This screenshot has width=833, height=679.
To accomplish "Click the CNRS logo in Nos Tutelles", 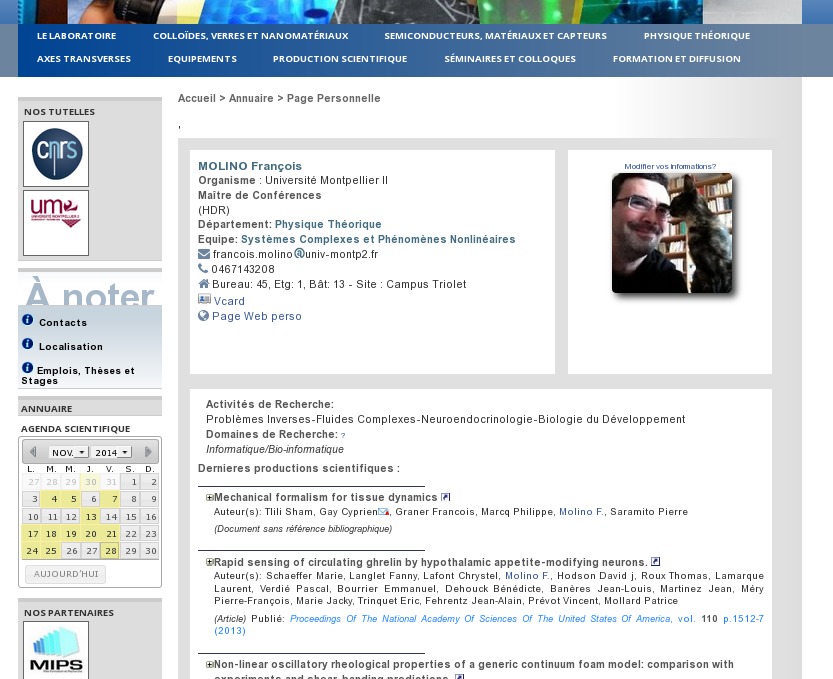I will coord(56,154).
